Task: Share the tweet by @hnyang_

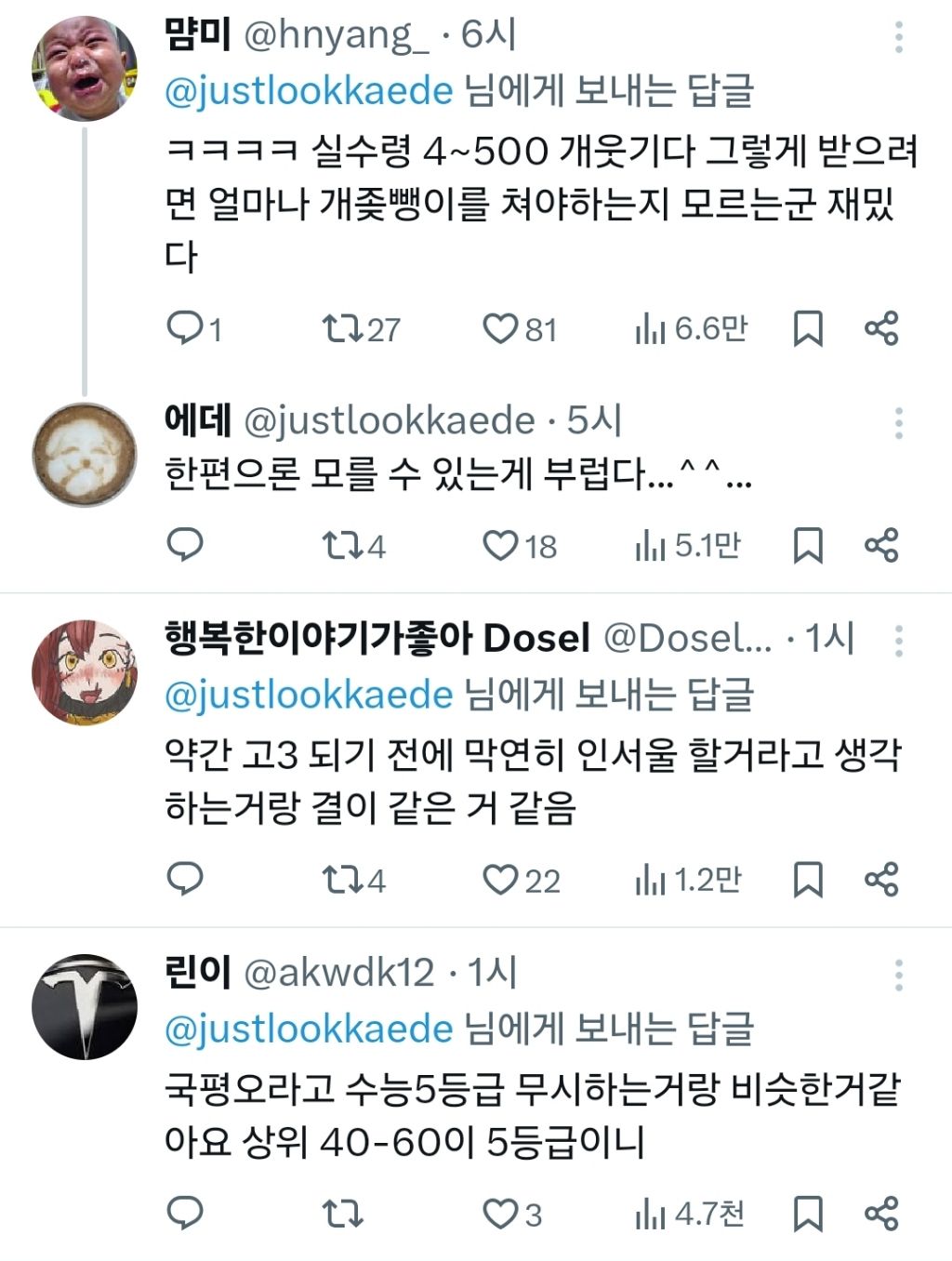Action: (x=880, y=328)
